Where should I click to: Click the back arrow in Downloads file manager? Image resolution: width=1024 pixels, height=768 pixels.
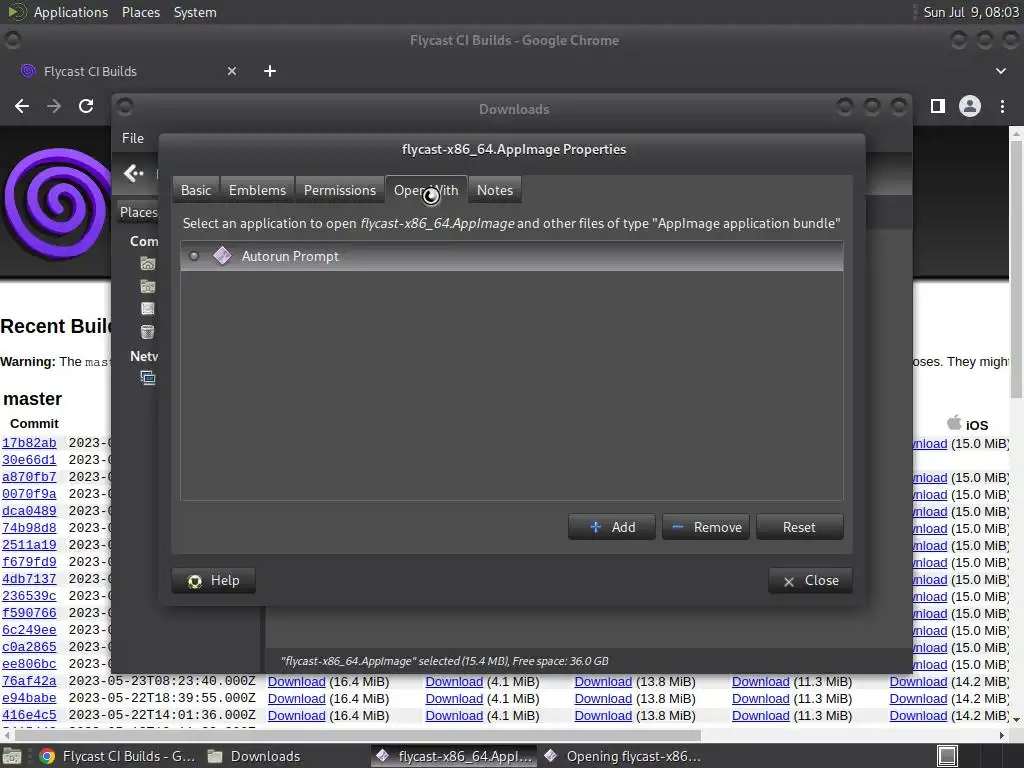133,173
